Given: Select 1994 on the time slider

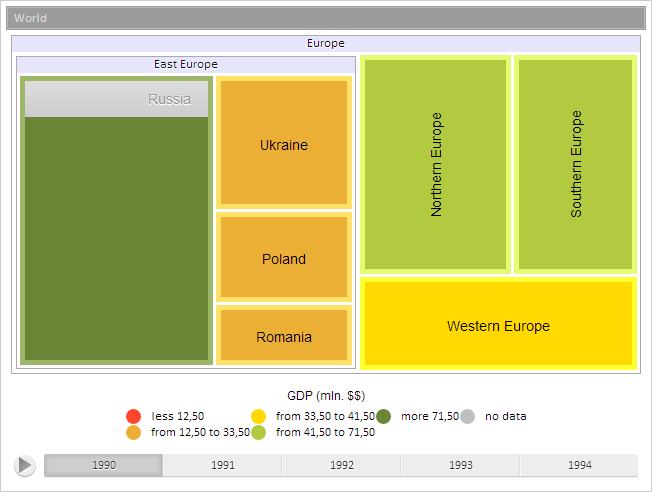Looking at the screenshot, I should (579, 465).
